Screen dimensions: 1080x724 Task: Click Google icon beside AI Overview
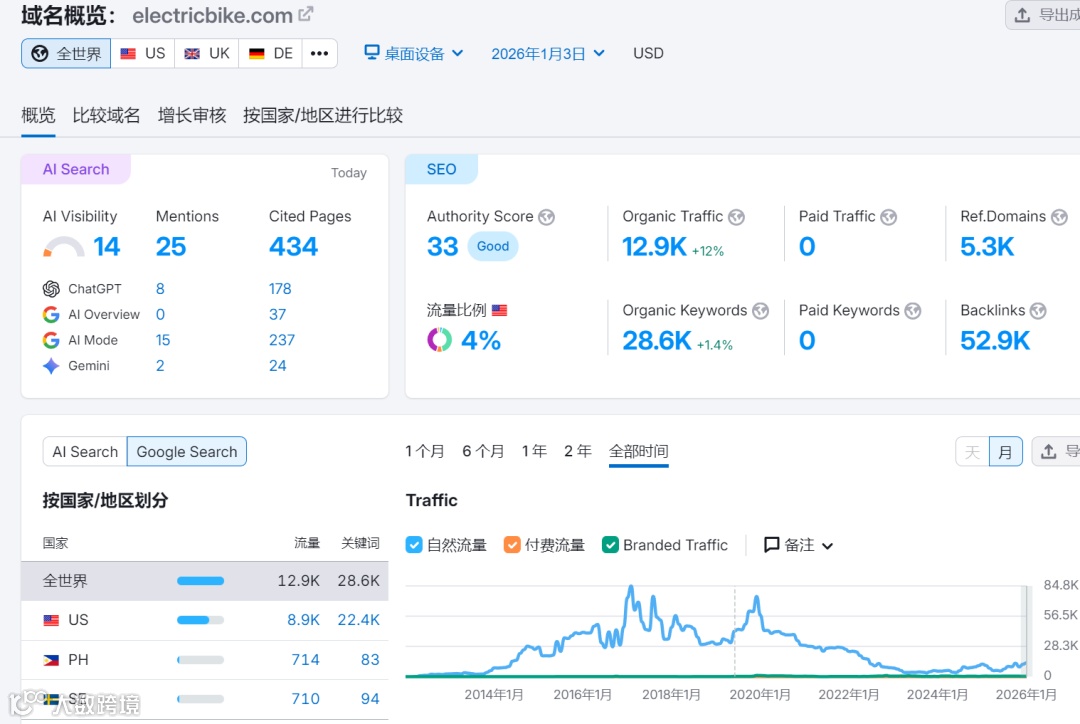pyautogui.click(x=51, y=314)
